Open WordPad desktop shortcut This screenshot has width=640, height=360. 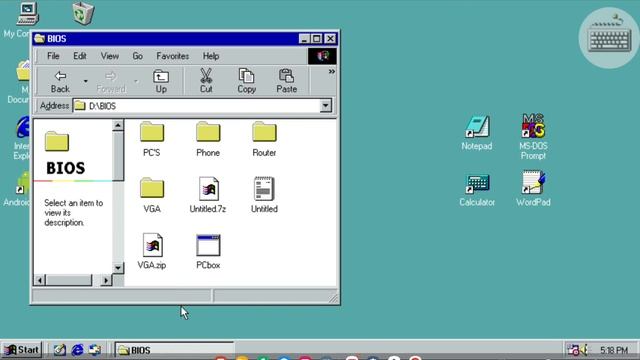(x=533, y=189)
